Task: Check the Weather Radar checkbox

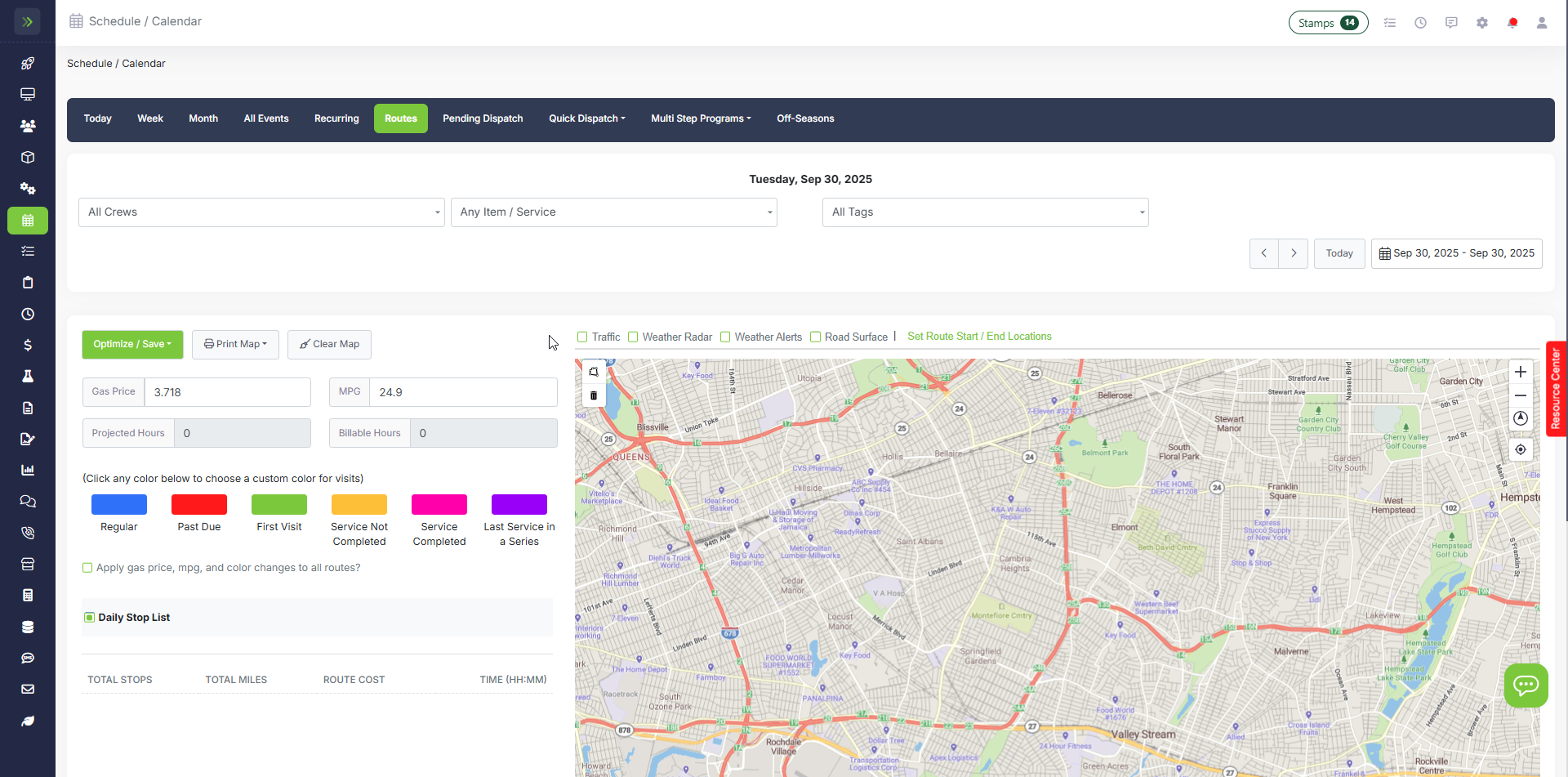Action: (x=633, y=337)
